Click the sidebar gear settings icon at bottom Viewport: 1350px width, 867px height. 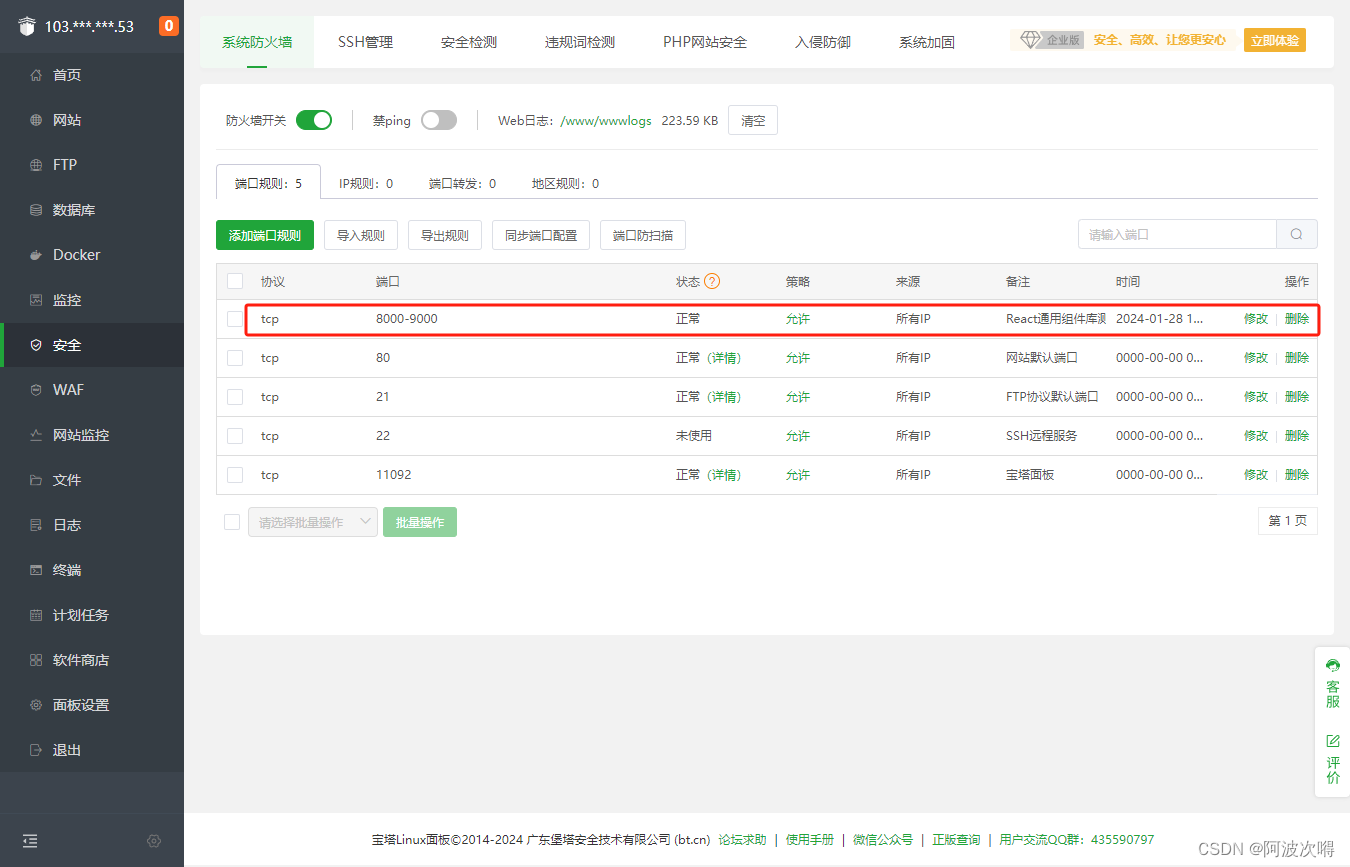point(154,841)
